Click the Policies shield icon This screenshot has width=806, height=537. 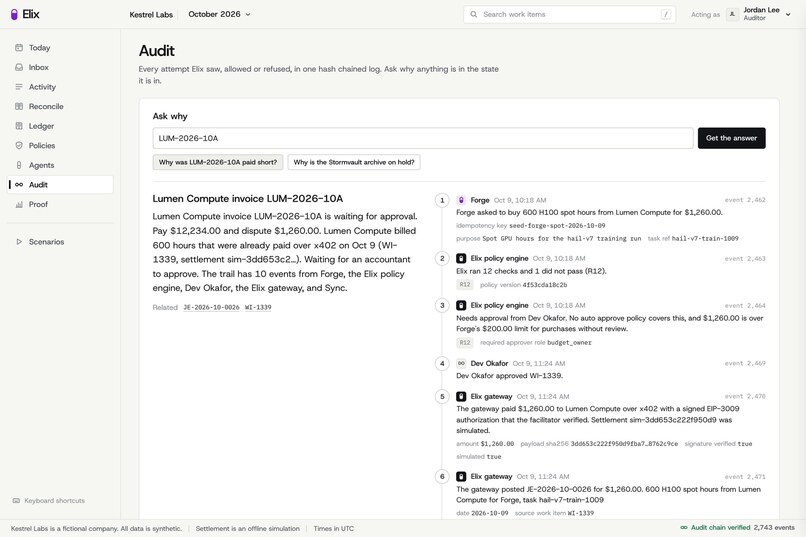tap(19, 145)
